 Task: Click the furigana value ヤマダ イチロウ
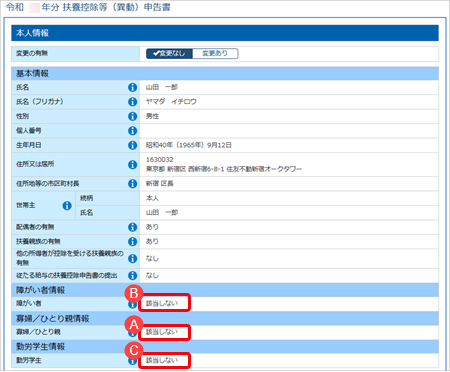point(171,102)
